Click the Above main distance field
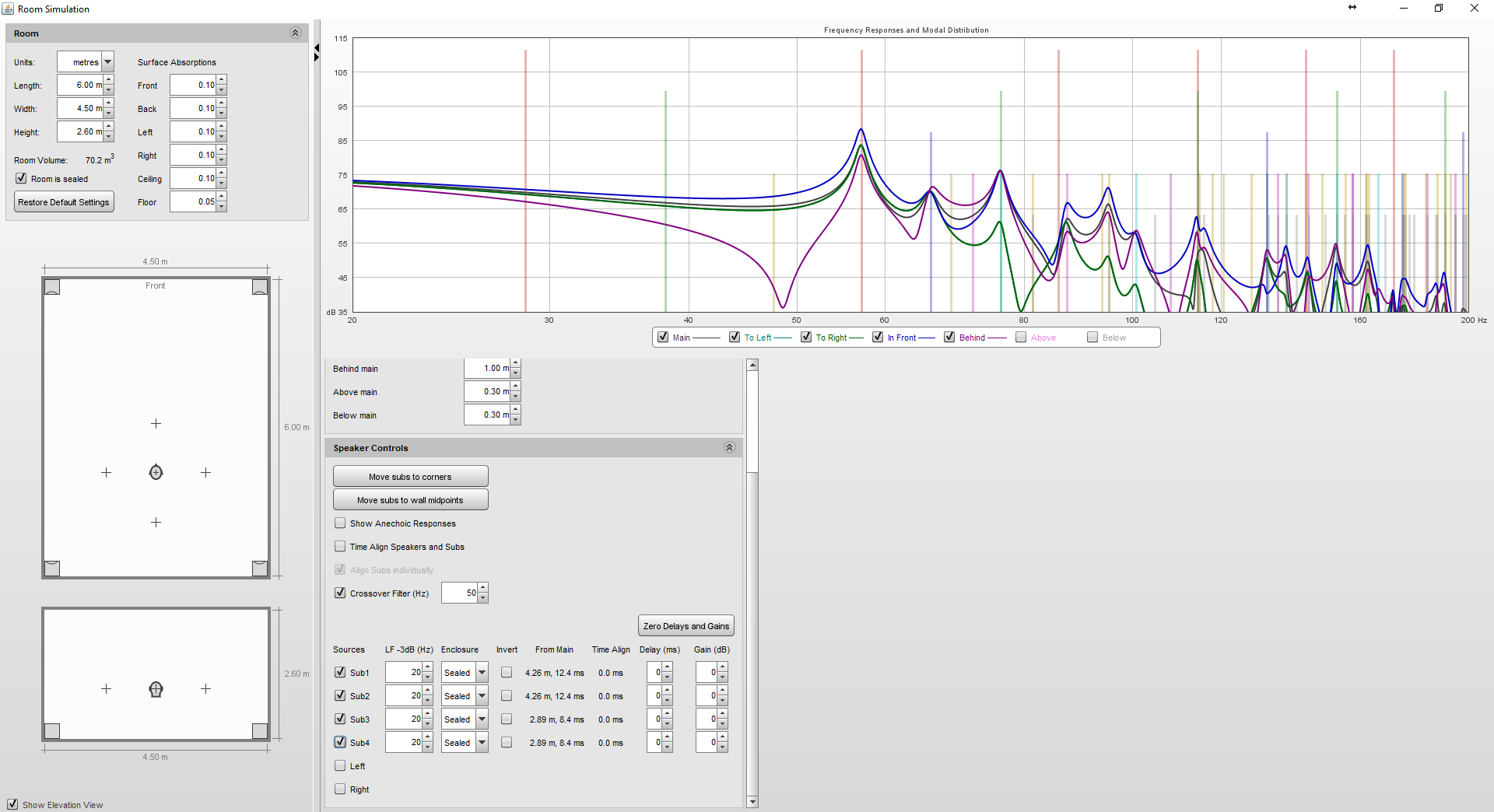 [487, 392]
